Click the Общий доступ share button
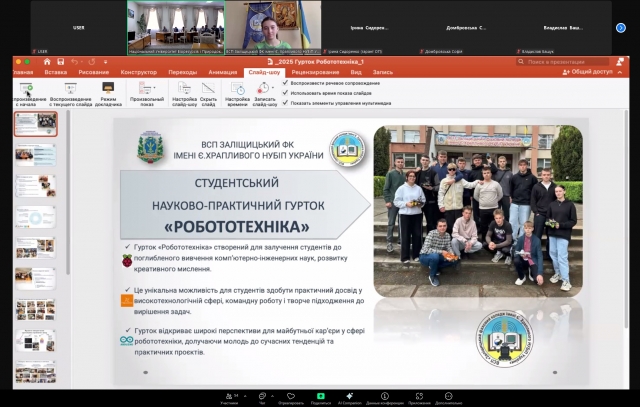The image size is (640, 407). (587, 72)
